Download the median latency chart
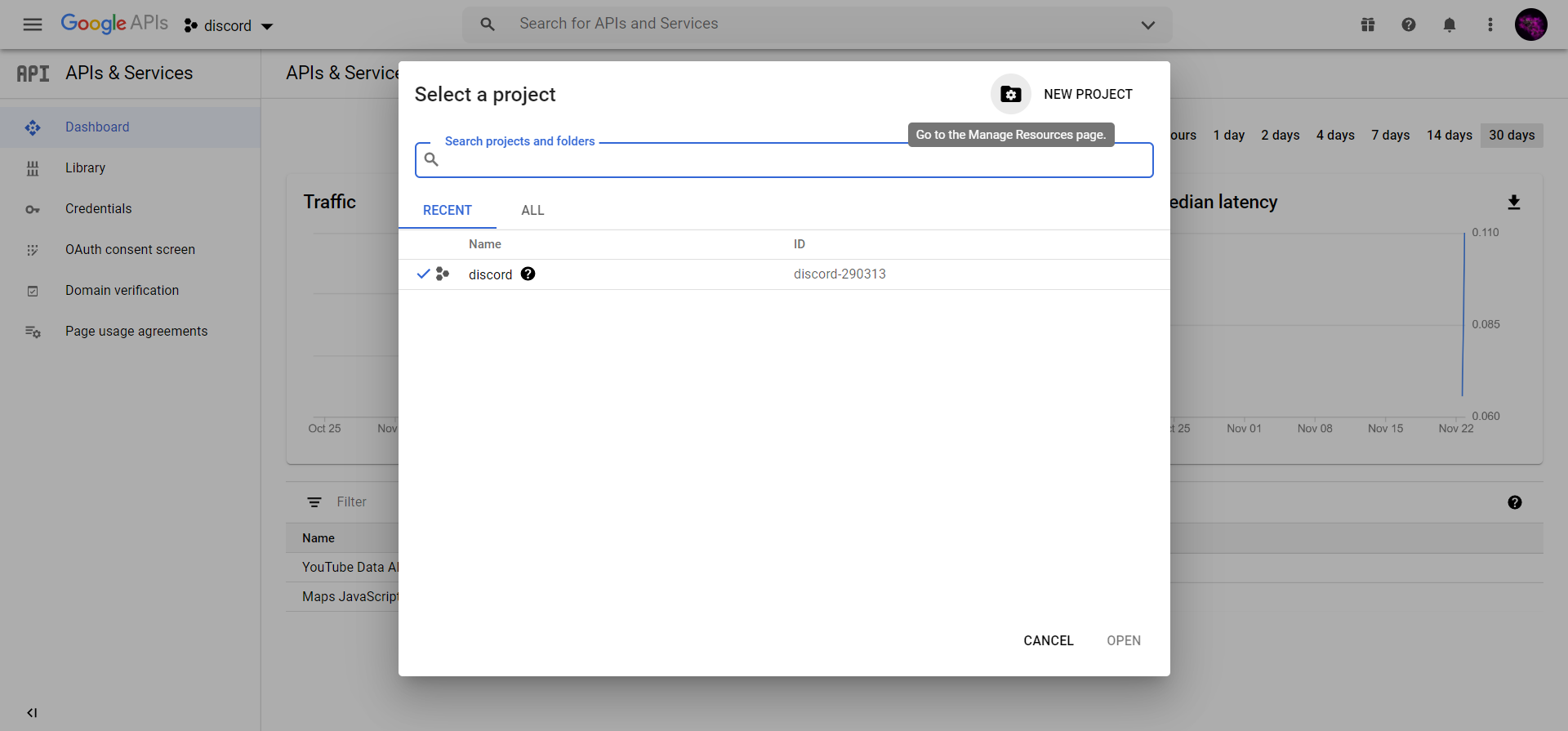The image size is (1568, 731). [x=1514, y=203]
